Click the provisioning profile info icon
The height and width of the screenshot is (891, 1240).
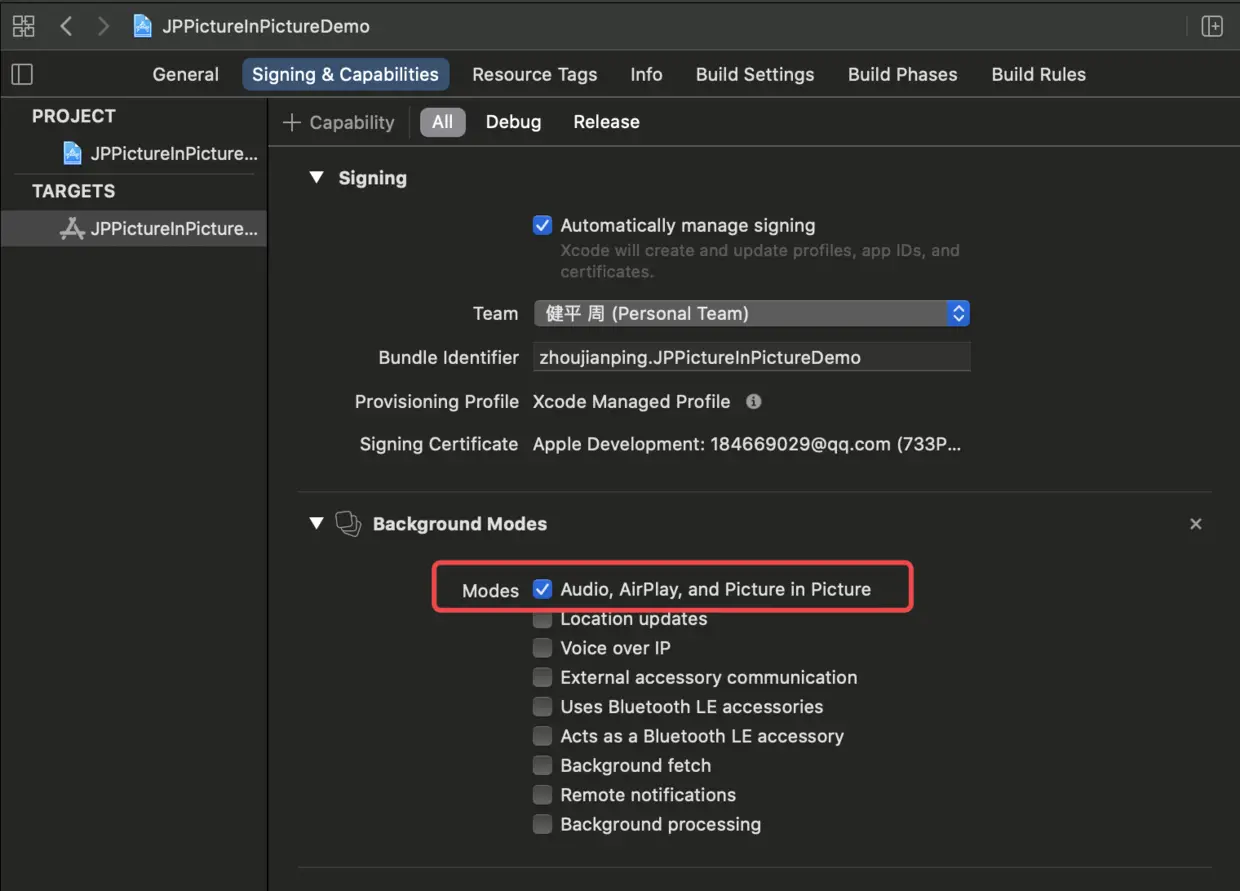[754, 401]
